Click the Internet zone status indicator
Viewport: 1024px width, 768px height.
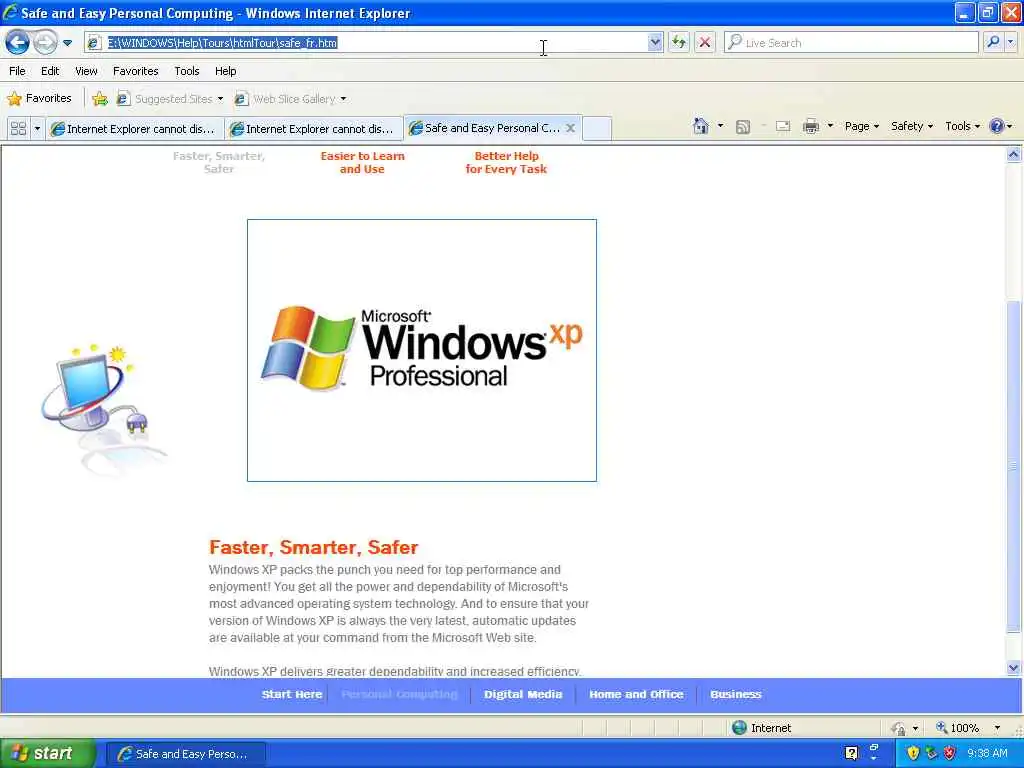[x=761, y=728]
